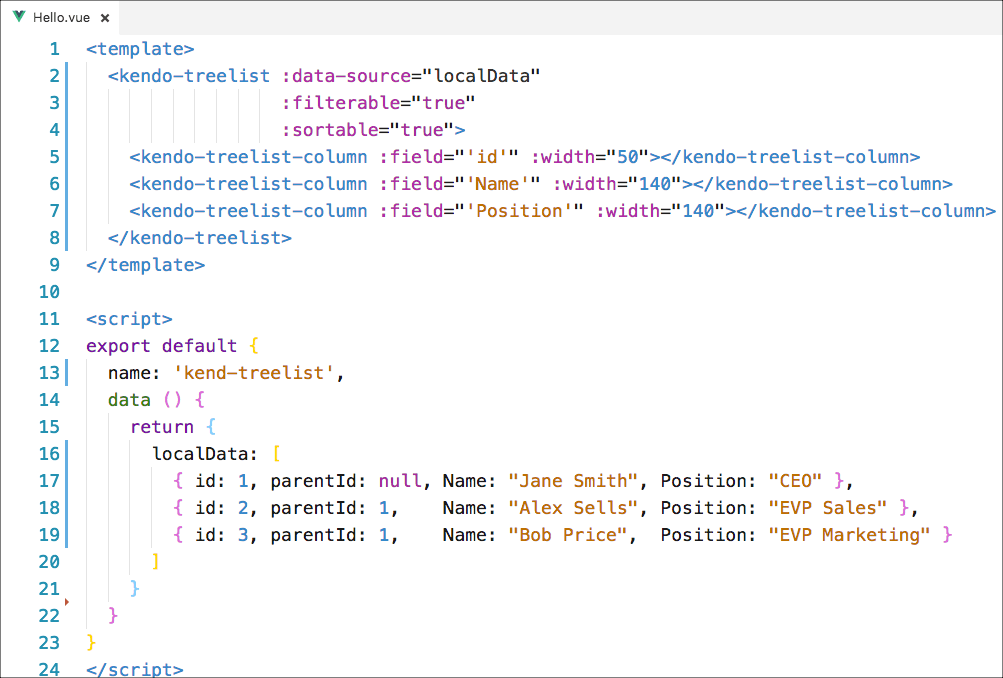
Task: Click the "EVP Marketing" string
Action: (849, 535)
